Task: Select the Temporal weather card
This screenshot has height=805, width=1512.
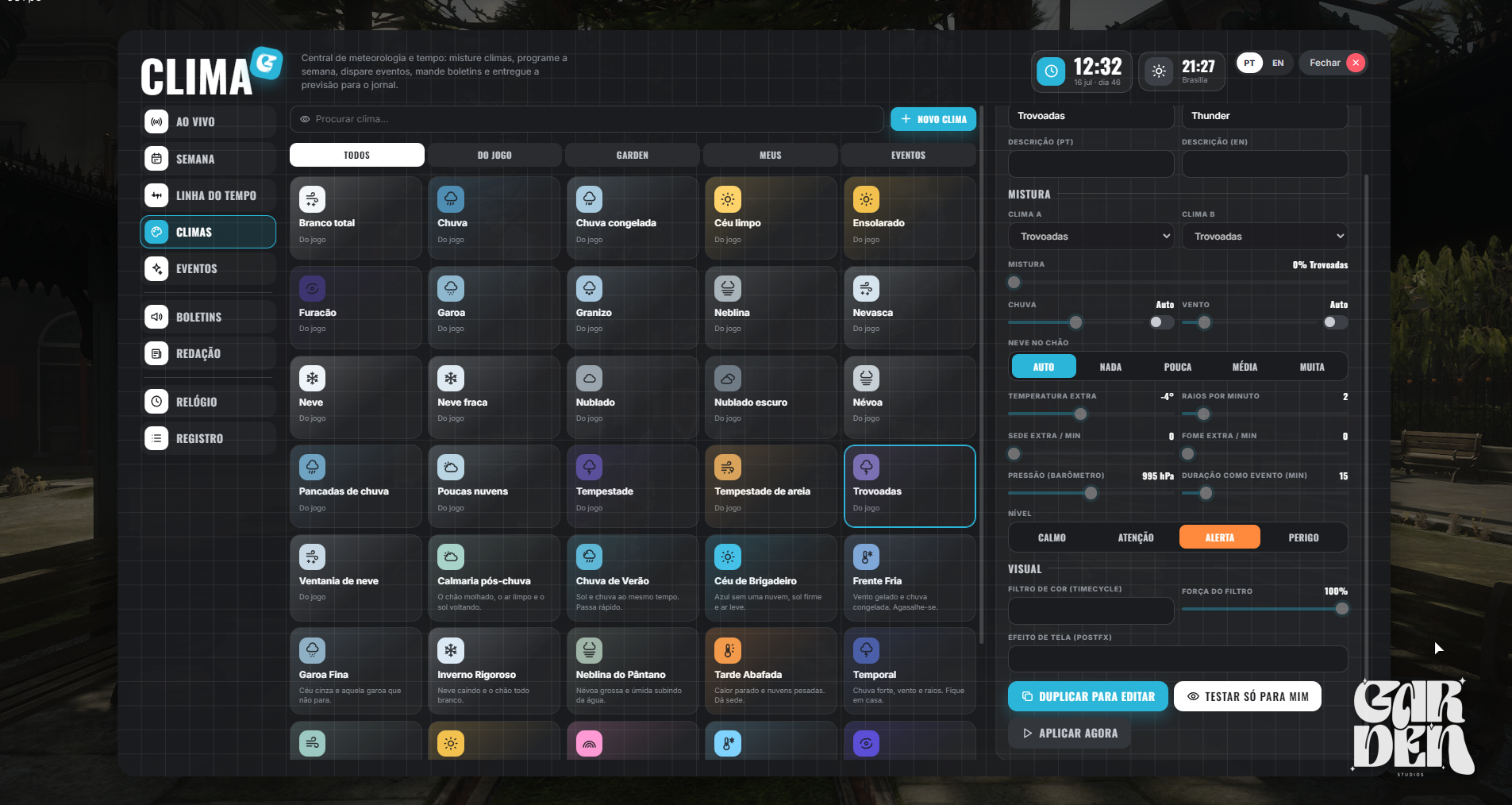Action: 910,672
